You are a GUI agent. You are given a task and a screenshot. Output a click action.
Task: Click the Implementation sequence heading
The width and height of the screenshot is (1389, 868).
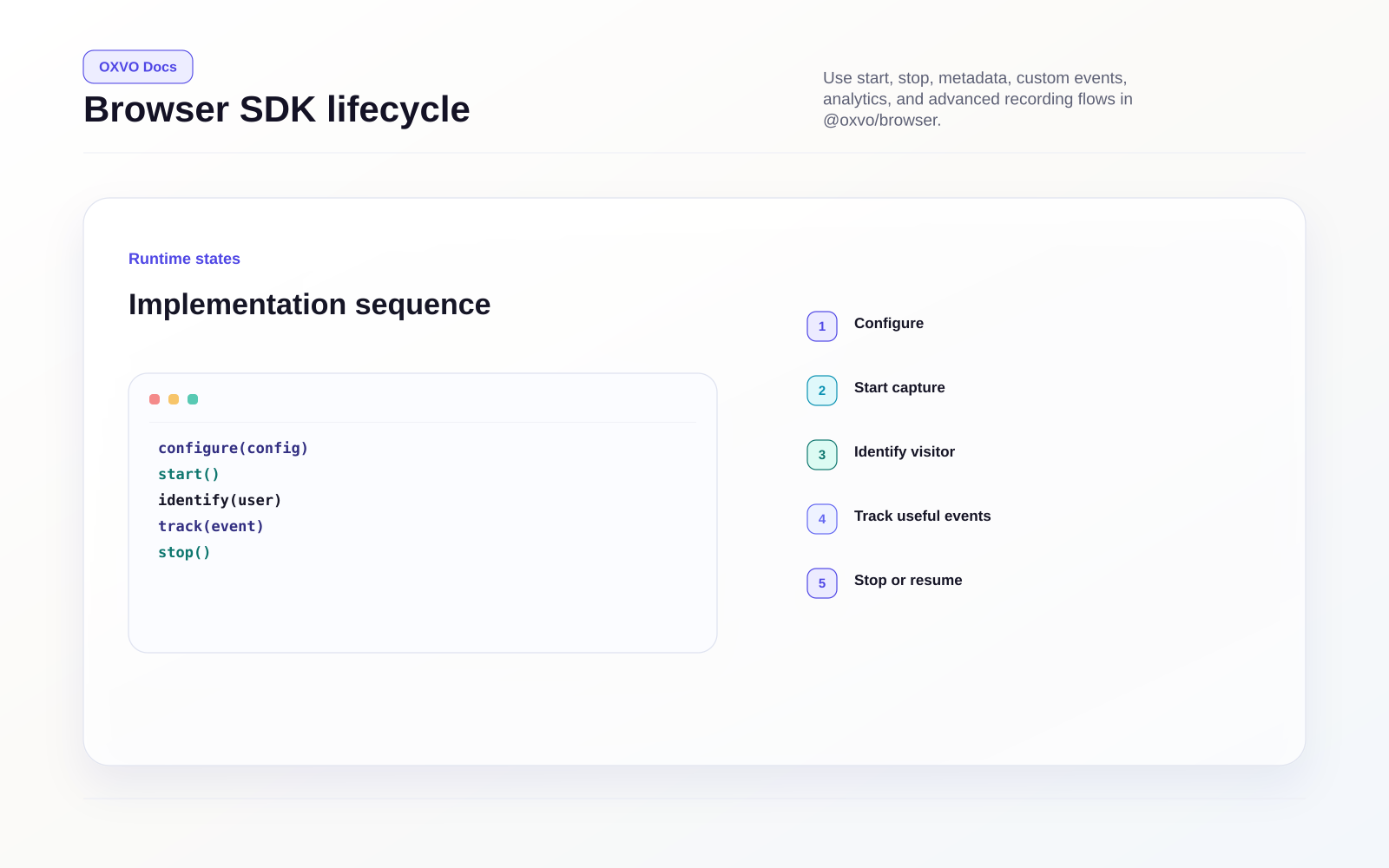[x=309, y=305]
